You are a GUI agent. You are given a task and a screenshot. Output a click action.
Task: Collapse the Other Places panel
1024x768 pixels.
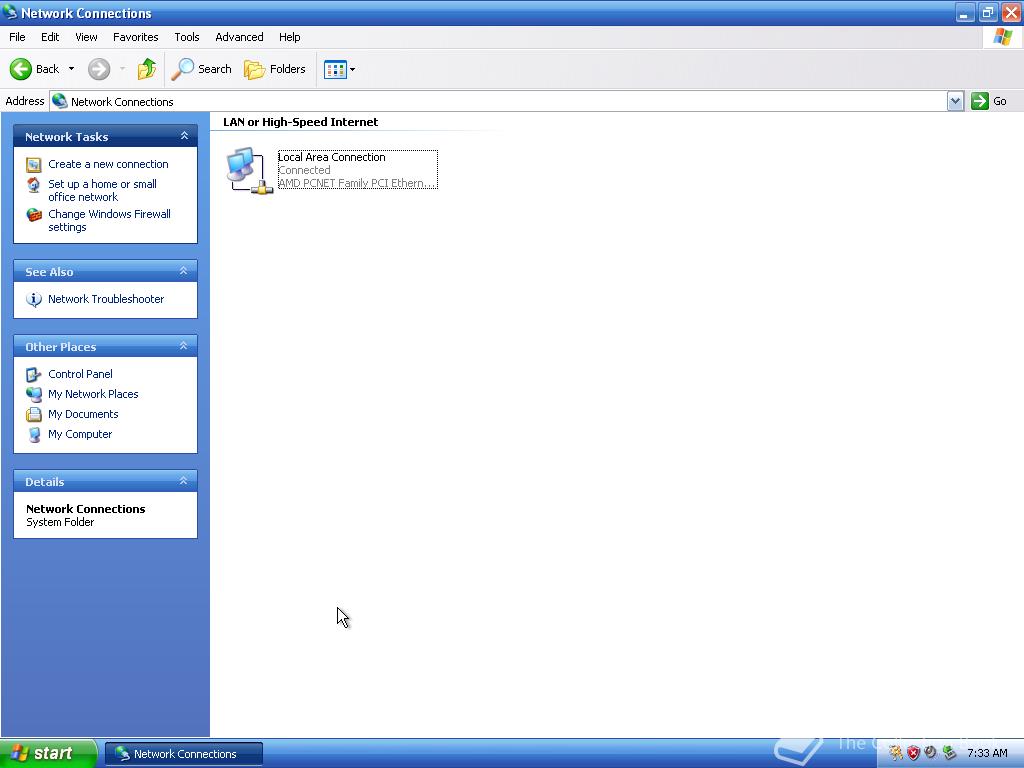click(184, 346)
